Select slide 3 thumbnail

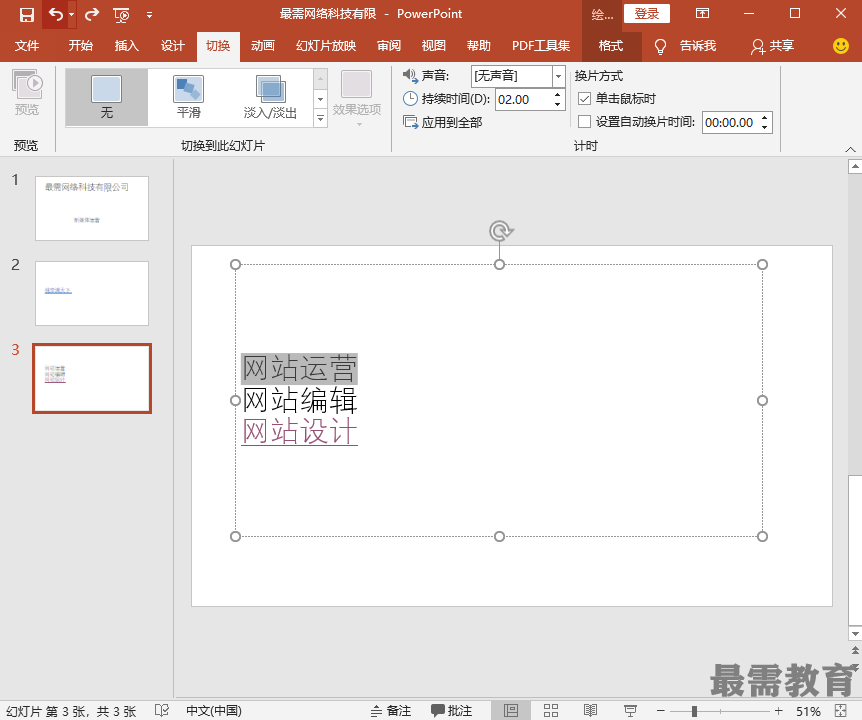pos(92,378)
